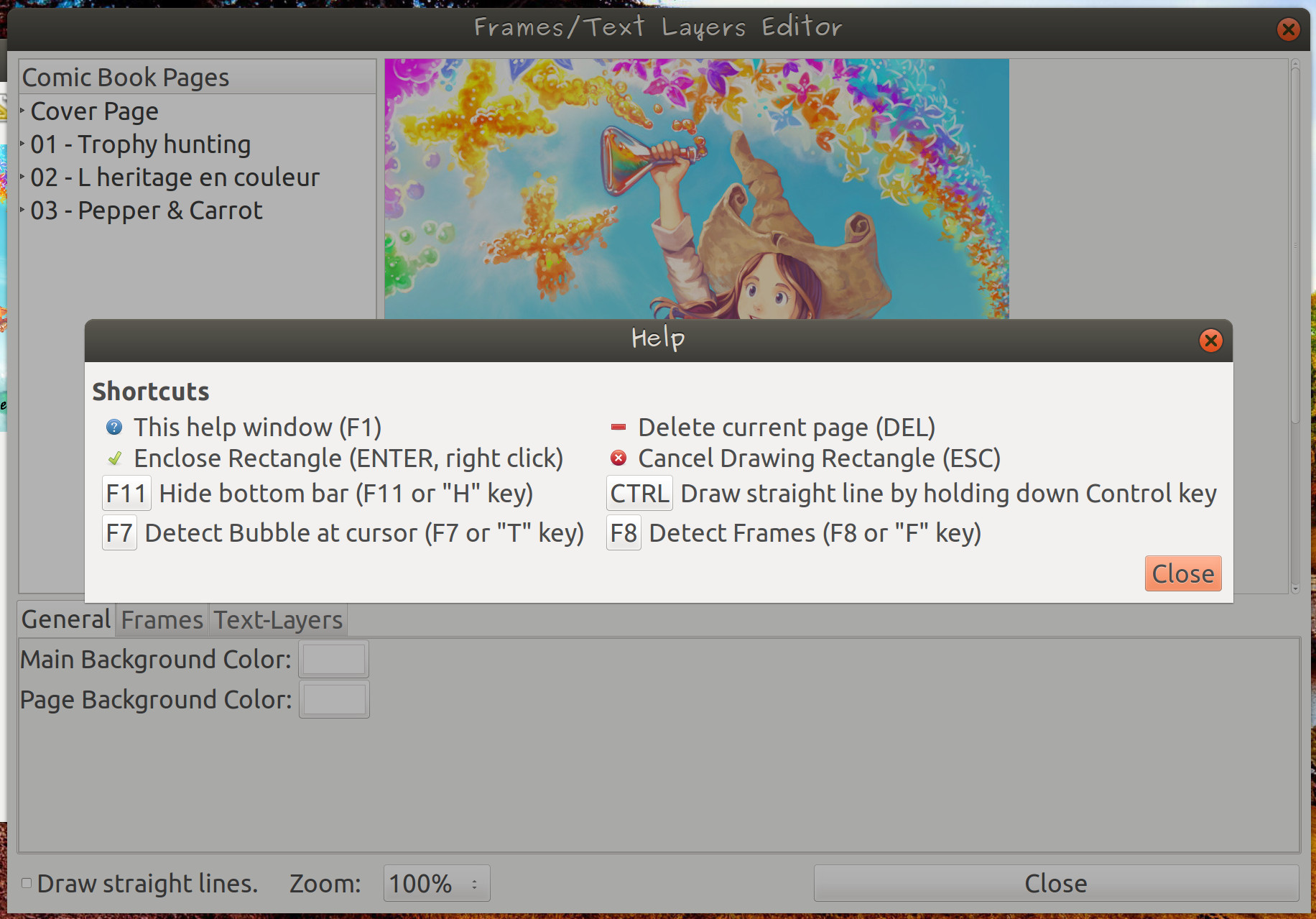Click the green checkmark Enclose Rectangle icon
Image resolution: width=1316 pixels, height=919 pixels.
click(114, 458)
